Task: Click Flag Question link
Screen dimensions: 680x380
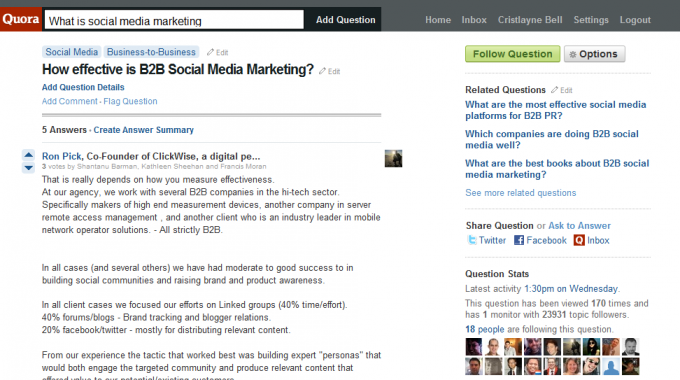Action: coord(130,101)
